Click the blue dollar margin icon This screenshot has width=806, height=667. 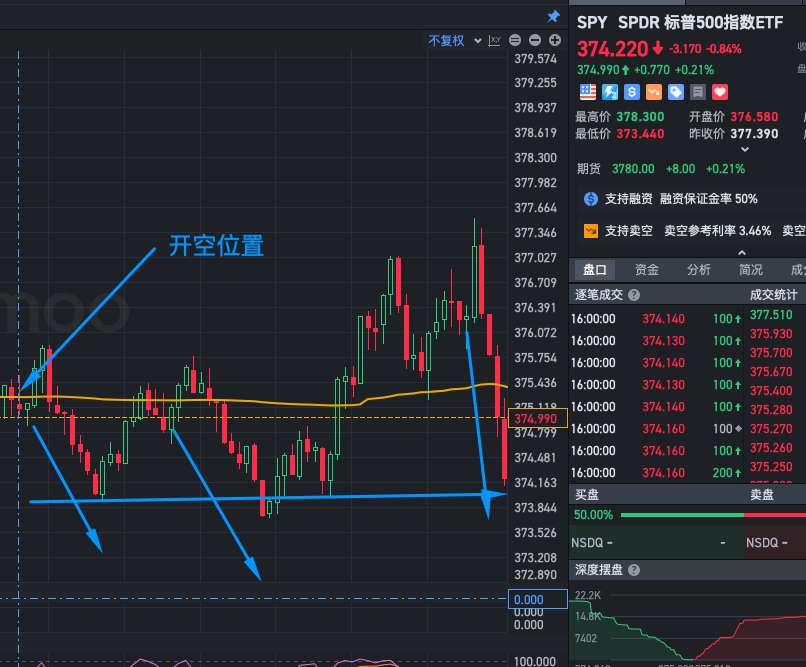(x=632, y=92)
